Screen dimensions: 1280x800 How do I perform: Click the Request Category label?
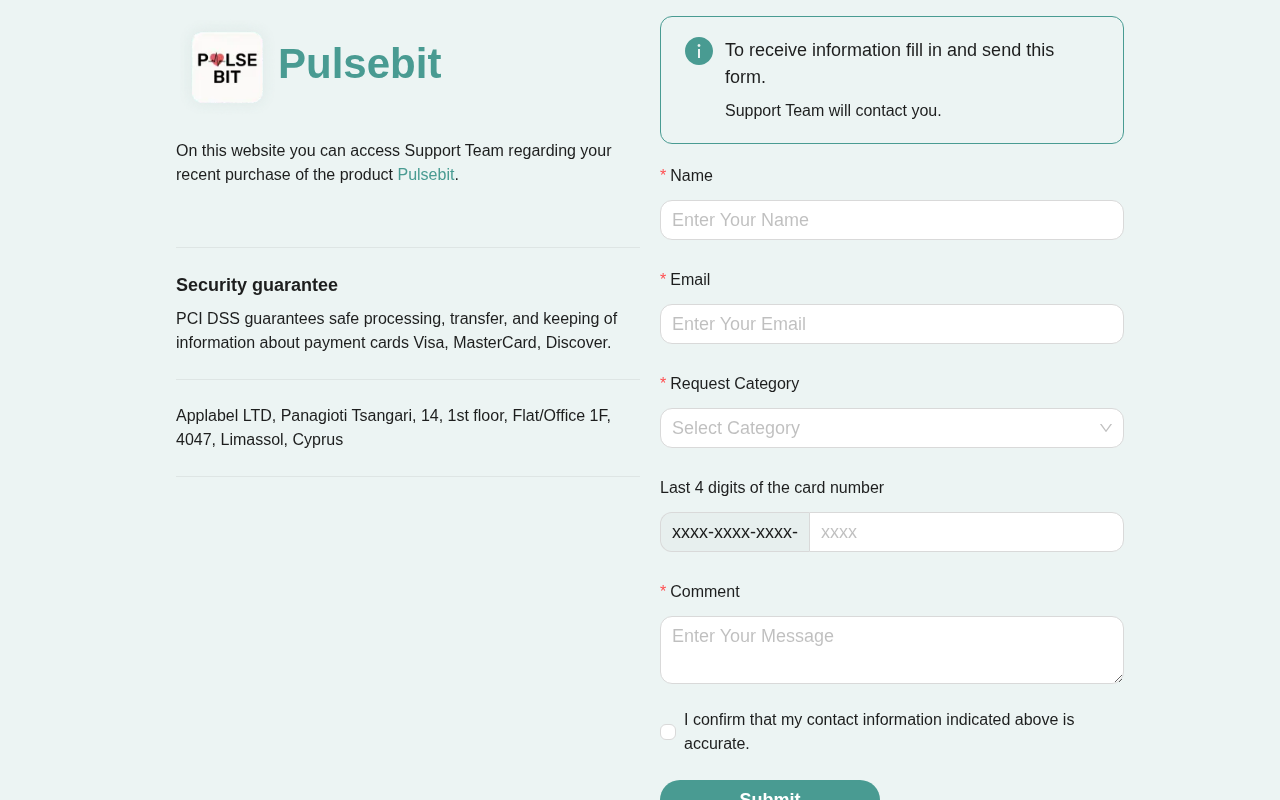tap(734, 384)
